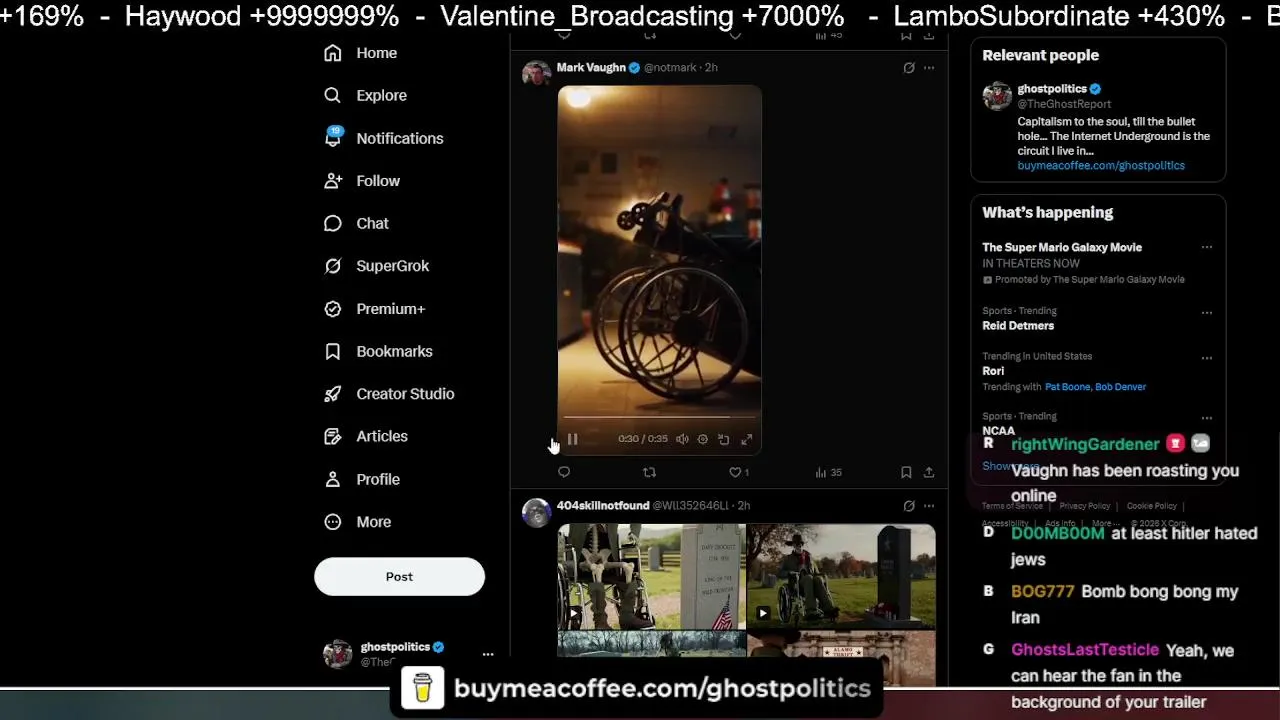Click the Creator Studio rocket icon
The width and height of the screenshot is (1280, 720).
click(x=333, y=394)
